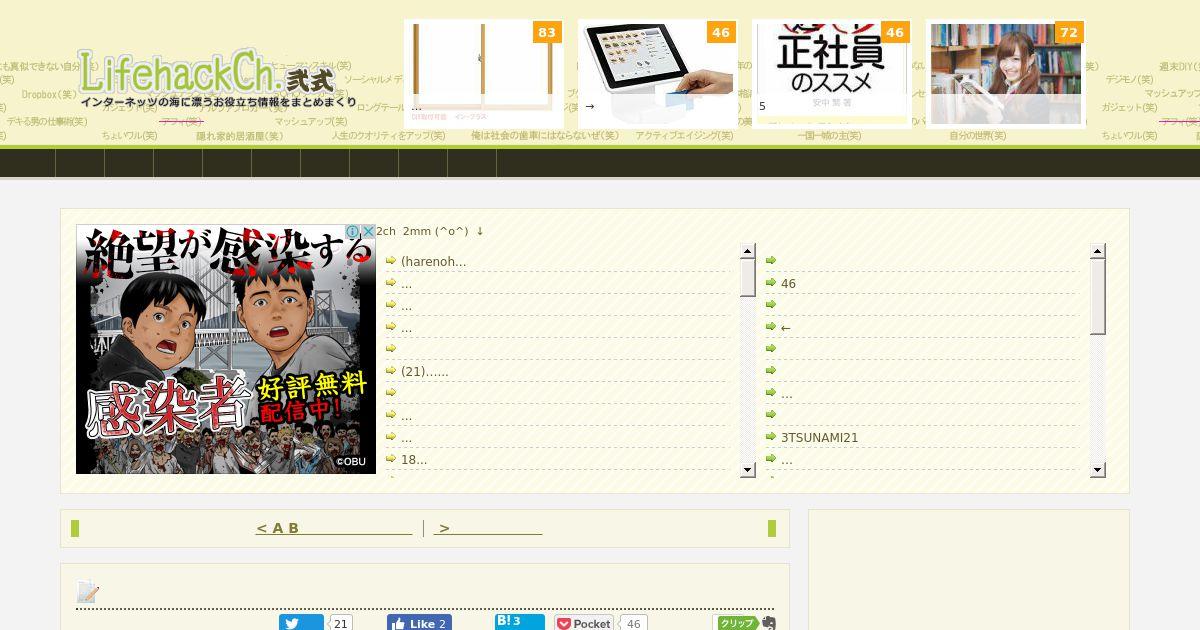1200x630 pixels.
Task: Open the "3TSUNAMI21" link
Action: pyautogui.click(x=819, y=437)
